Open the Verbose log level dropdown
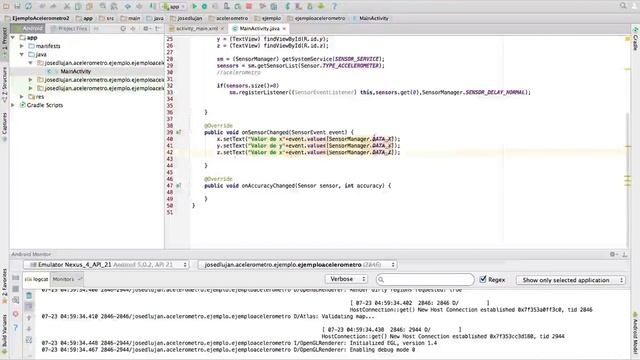Image resolution: width=640 pixels, height=360 pixels. pos(346,279)
